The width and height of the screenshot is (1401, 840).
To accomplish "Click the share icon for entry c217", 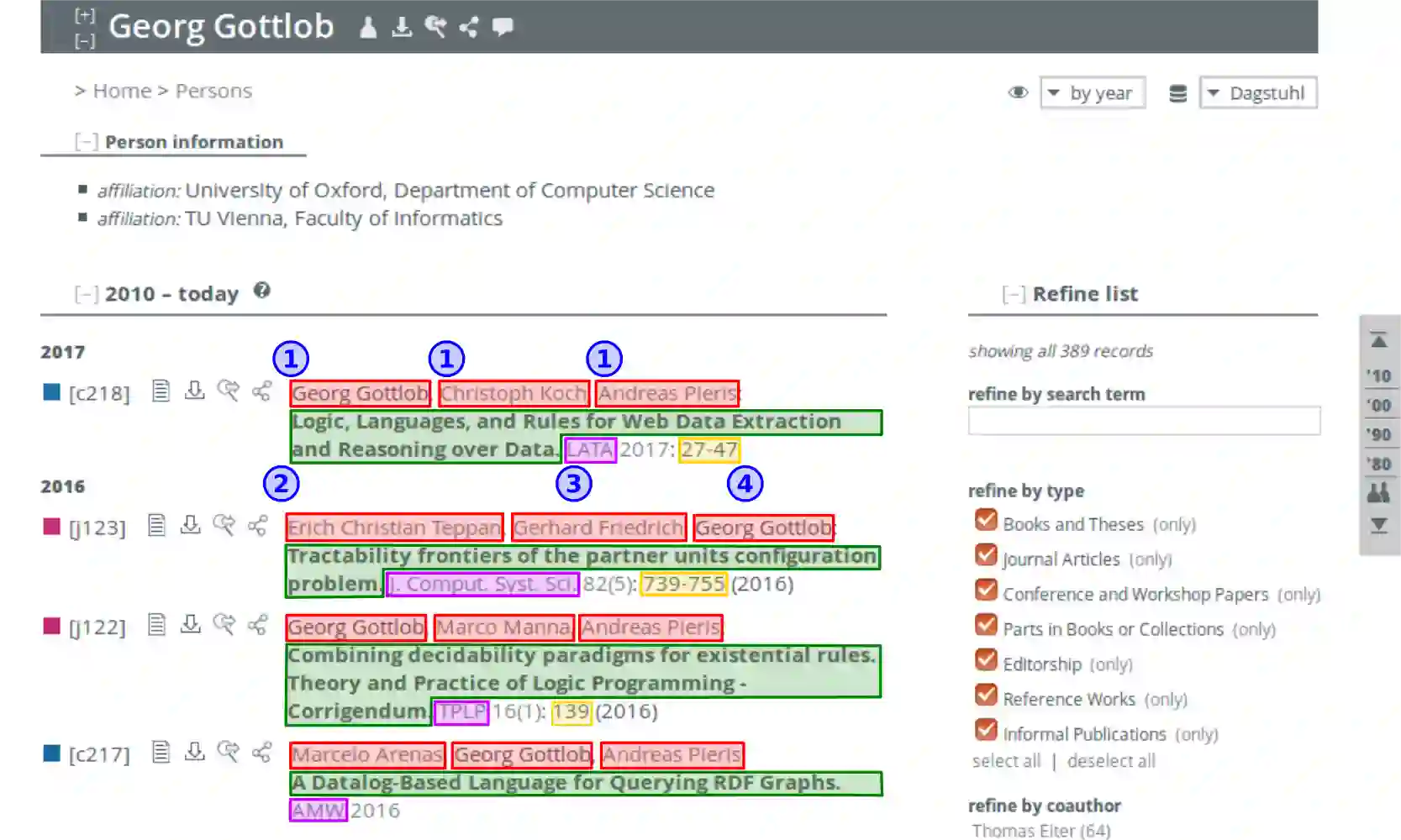I will point(261,752).
